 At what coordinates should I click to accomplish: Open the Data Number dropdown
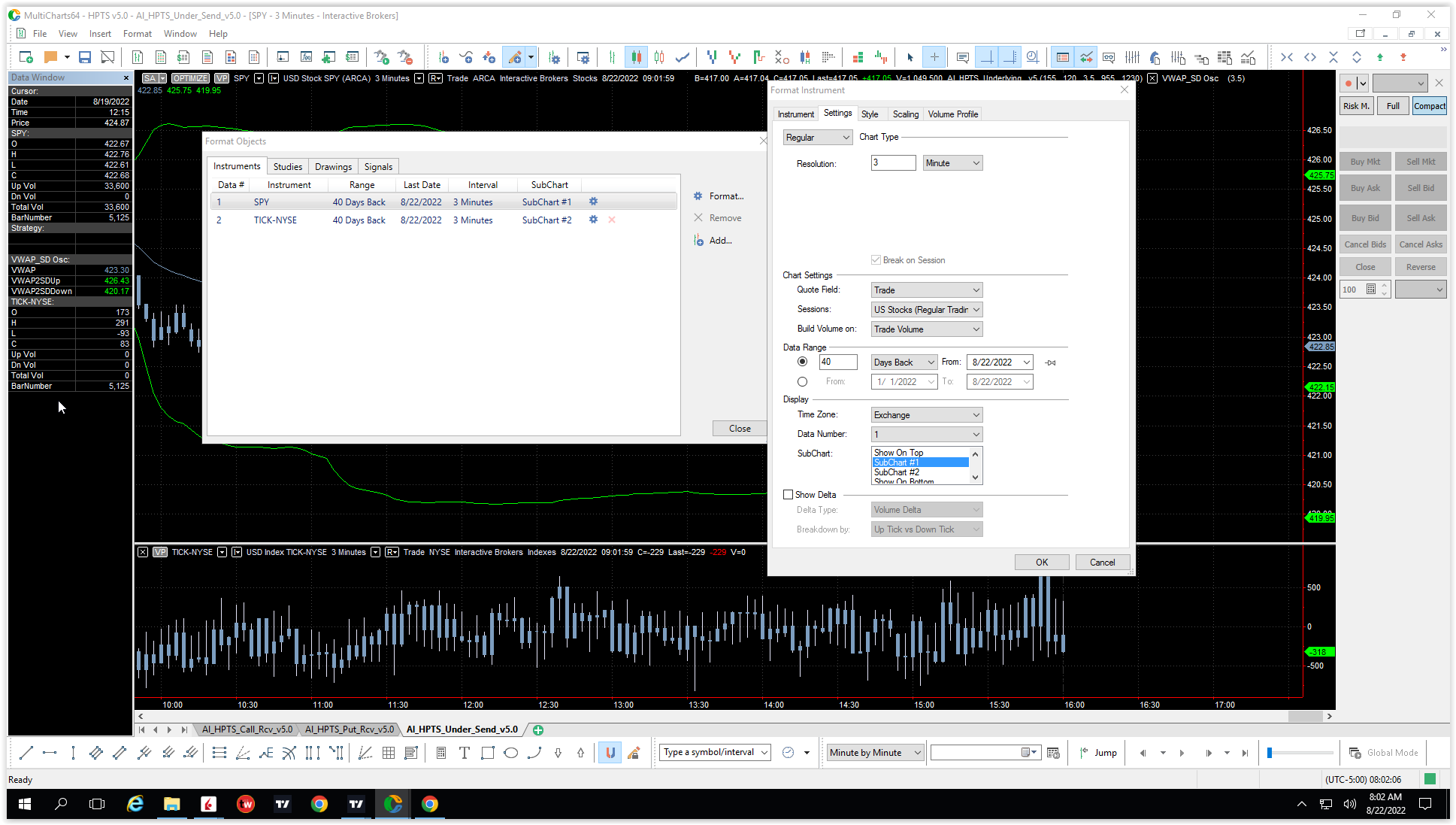pyautogui.click(x=927, y=435)
